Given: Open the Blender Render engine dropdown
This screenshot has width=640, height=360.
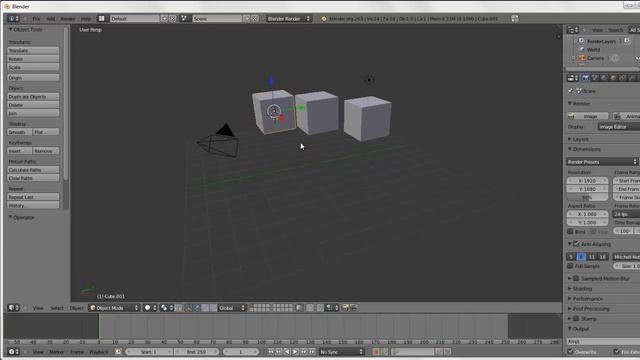Looking at the screenshot, I should click(x=289, y=19).
